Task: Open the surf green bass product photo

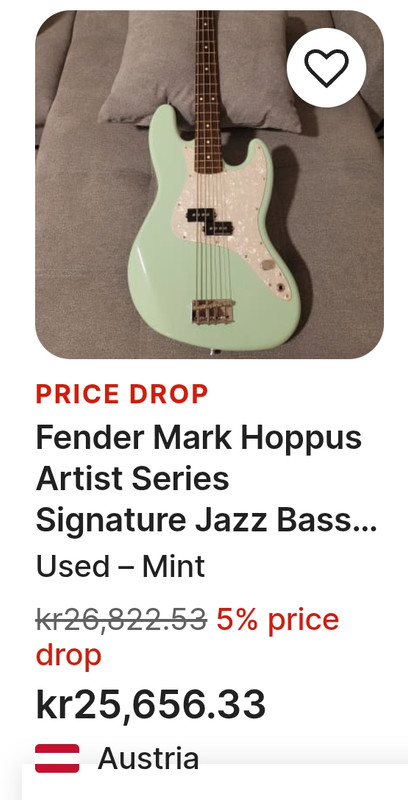Action: (209, 184)
